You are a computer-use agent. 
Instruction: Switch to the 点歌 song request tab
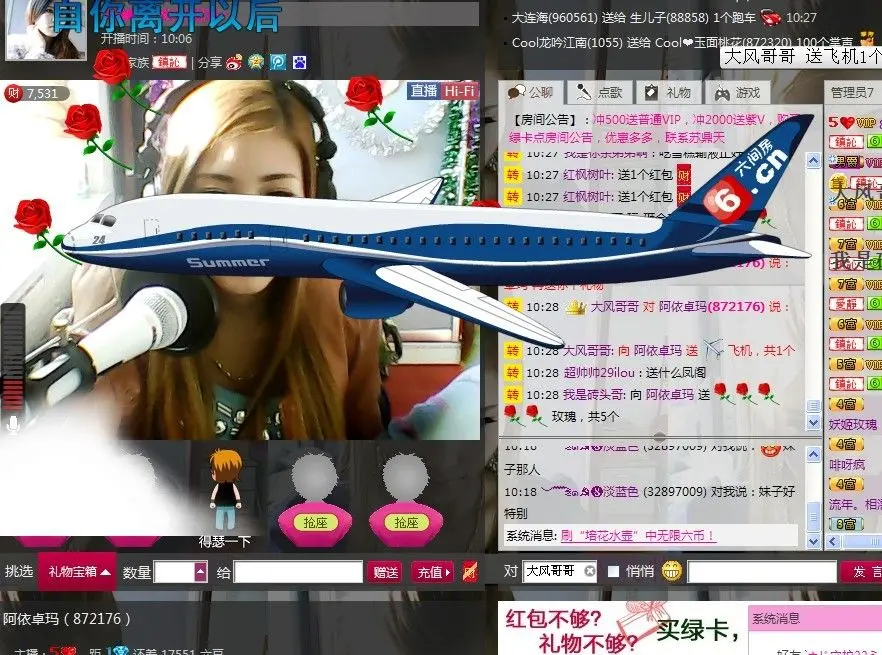(600, 92)
